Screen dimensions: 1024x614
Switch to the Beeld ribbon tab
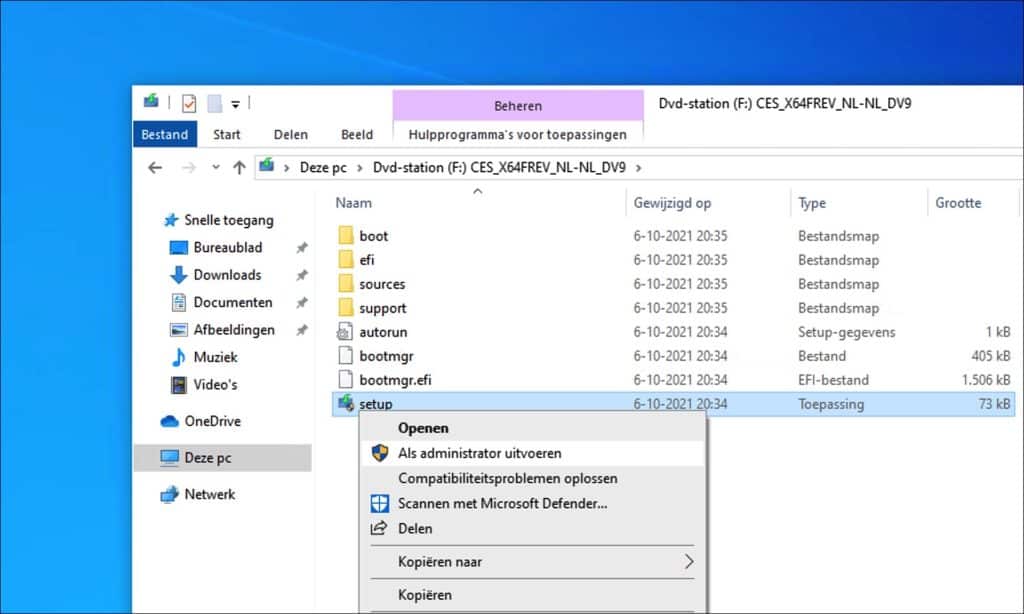357,135
